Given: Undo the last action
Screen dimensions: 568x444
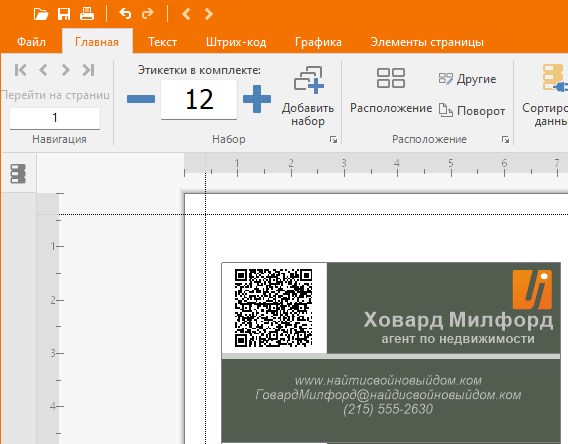Looking at the screenshot, I should tap(125, 14).
